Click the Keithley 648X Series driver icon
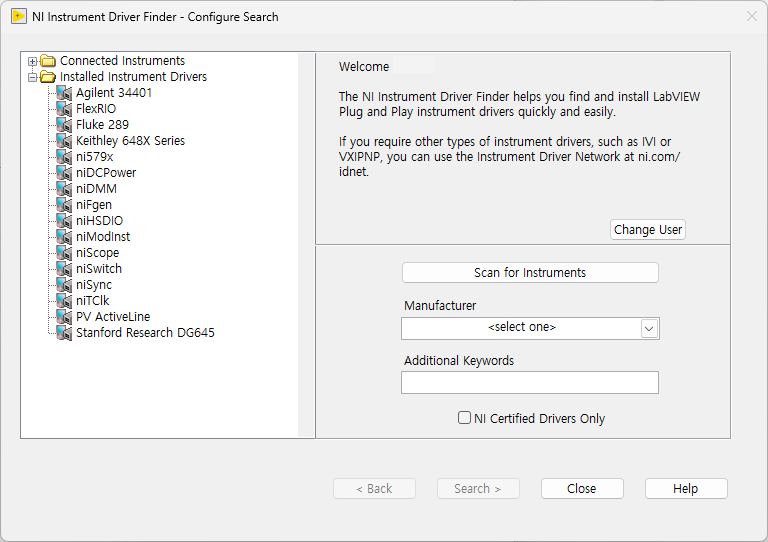 coord(64,141)
